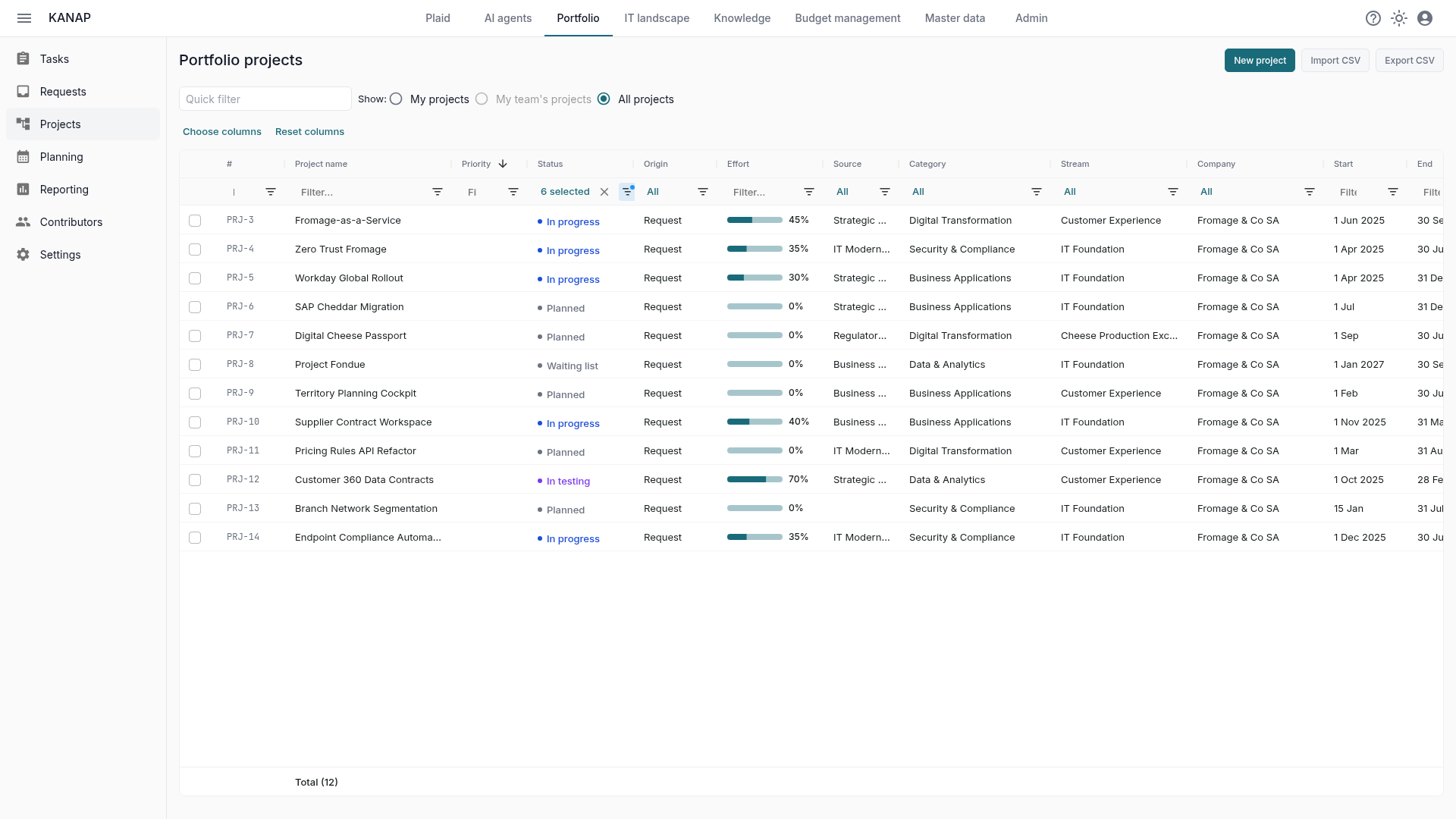Image resolution: width=1456 pixels, height=819 pixels.
Task: Check the box for PRJ-3 Fromage-as-a-Service
Action: click(x=195, y=221)
